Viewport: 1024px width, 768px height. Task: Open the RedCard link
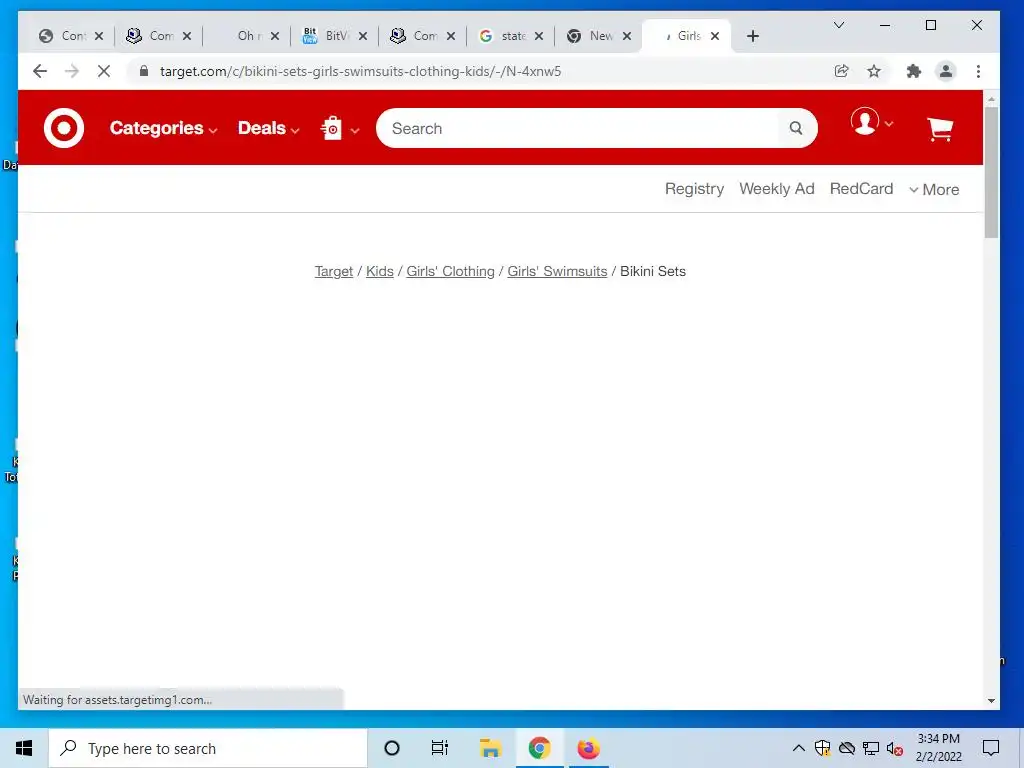pos(861,189)
